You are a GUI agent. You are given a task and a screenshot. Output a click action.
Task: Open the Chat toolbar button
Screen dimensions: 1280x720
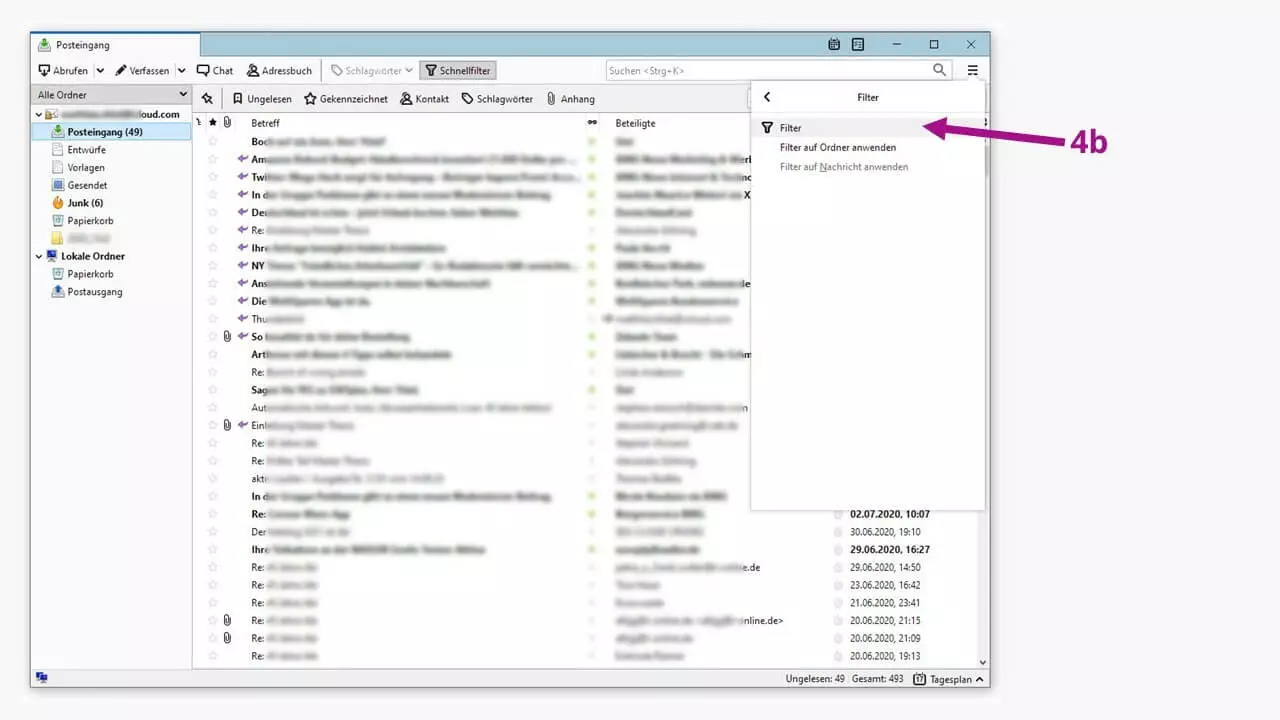(x=215, y=71)
